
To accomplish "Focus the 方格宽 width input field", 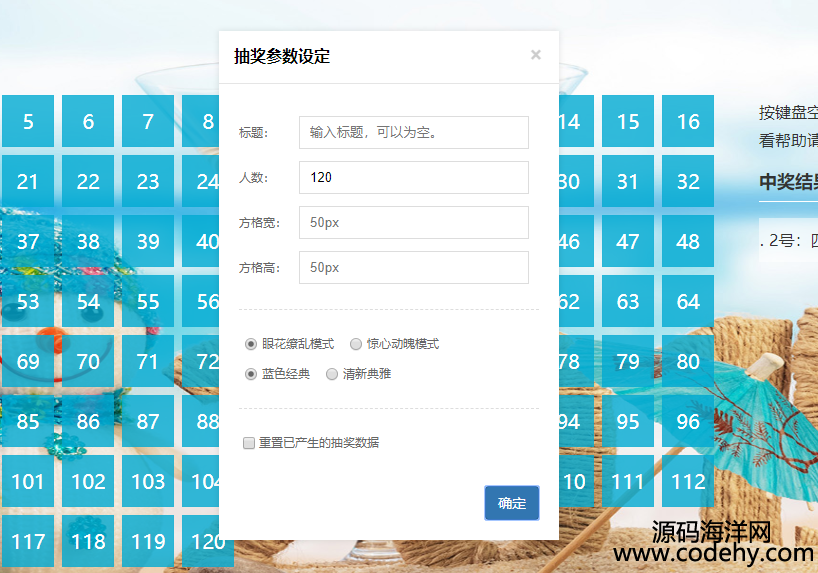I will pos(413,222).
